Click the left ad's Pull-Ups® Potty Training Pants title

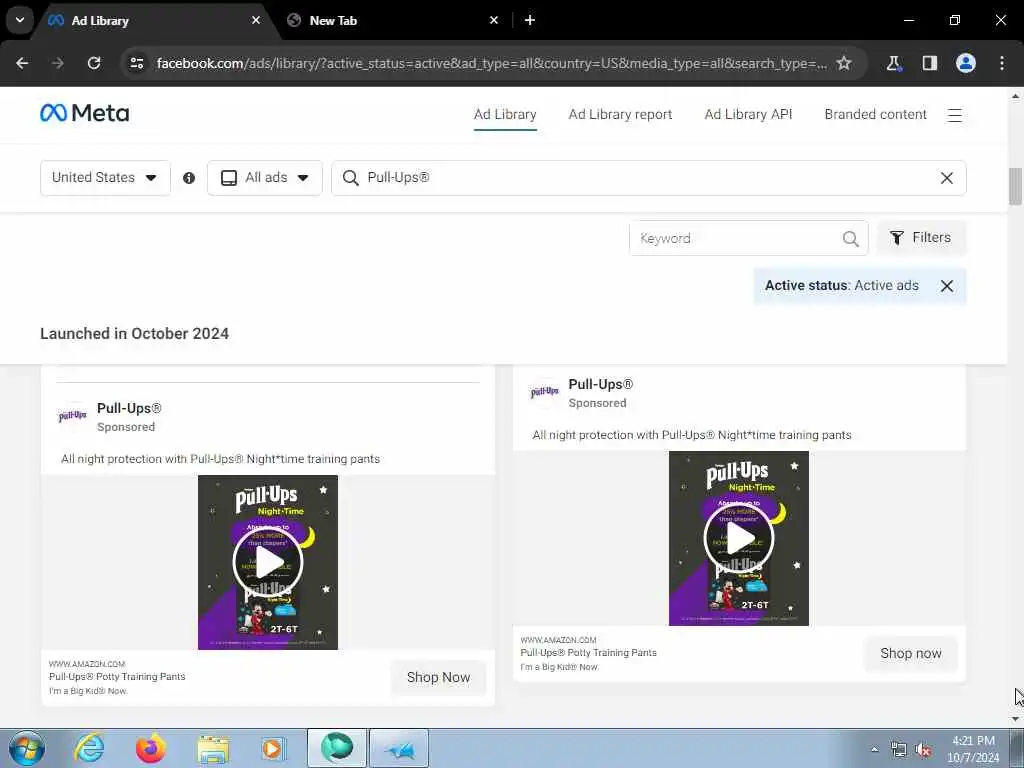click(x=117, y=677)
